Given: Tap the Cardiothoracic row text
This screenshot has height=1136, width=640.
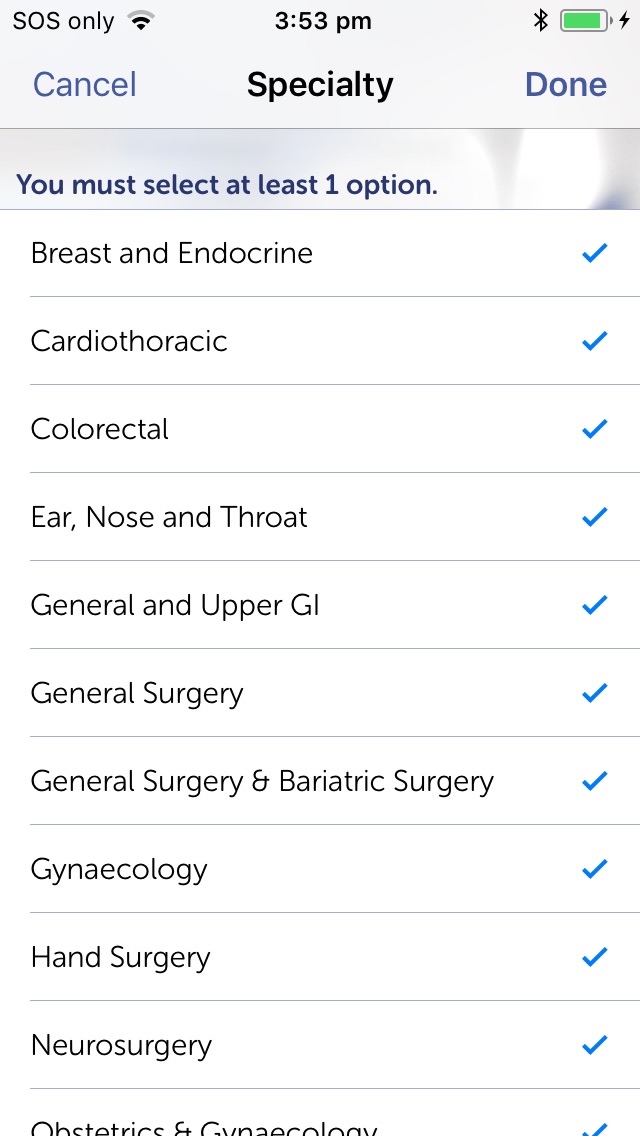Looking at the screenshot, I should click(129, 341).
